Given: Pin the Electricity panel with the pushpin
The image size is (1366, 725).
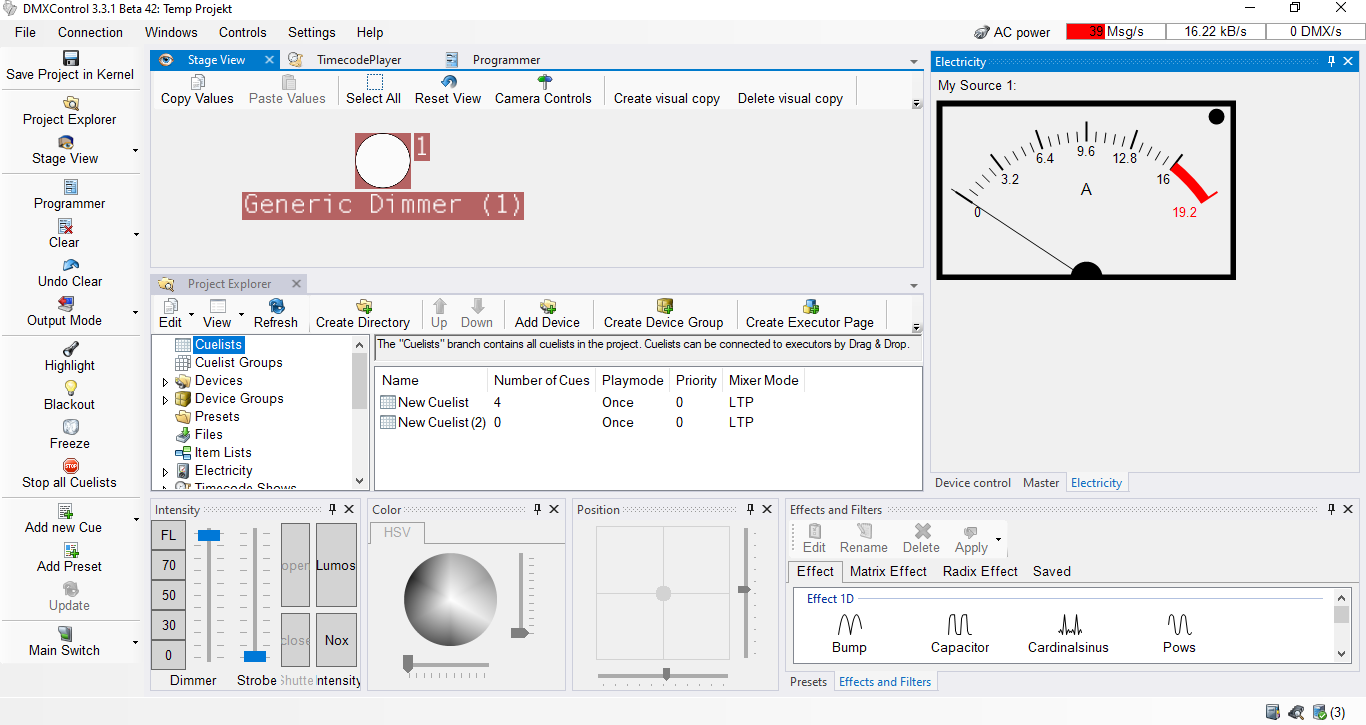Looking at the screenshot, I should coord(1331,62).
